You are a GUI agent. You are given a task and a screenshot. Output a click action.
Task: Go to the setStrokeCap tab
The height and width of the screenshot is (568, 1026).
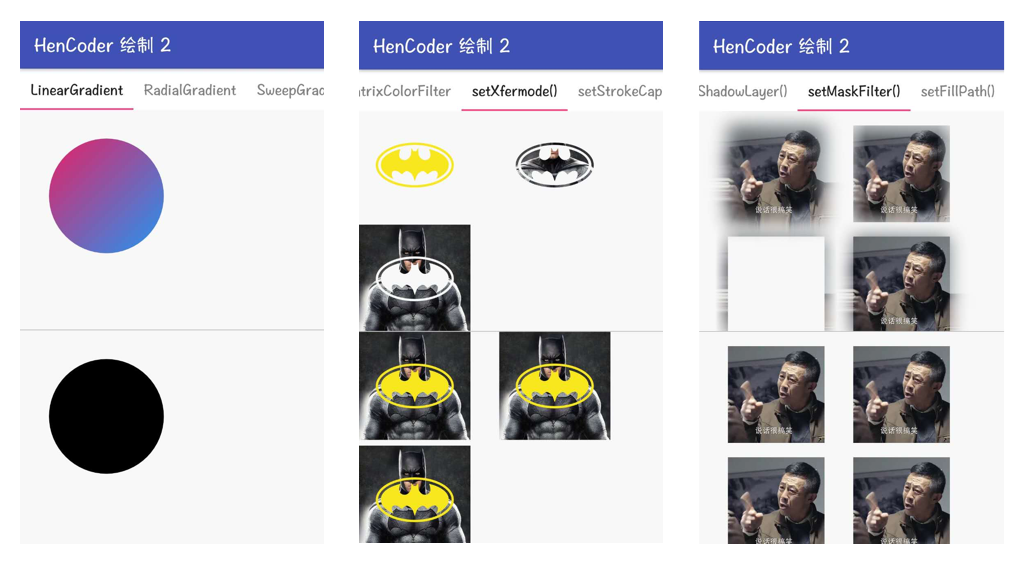[x=619, y=92]
